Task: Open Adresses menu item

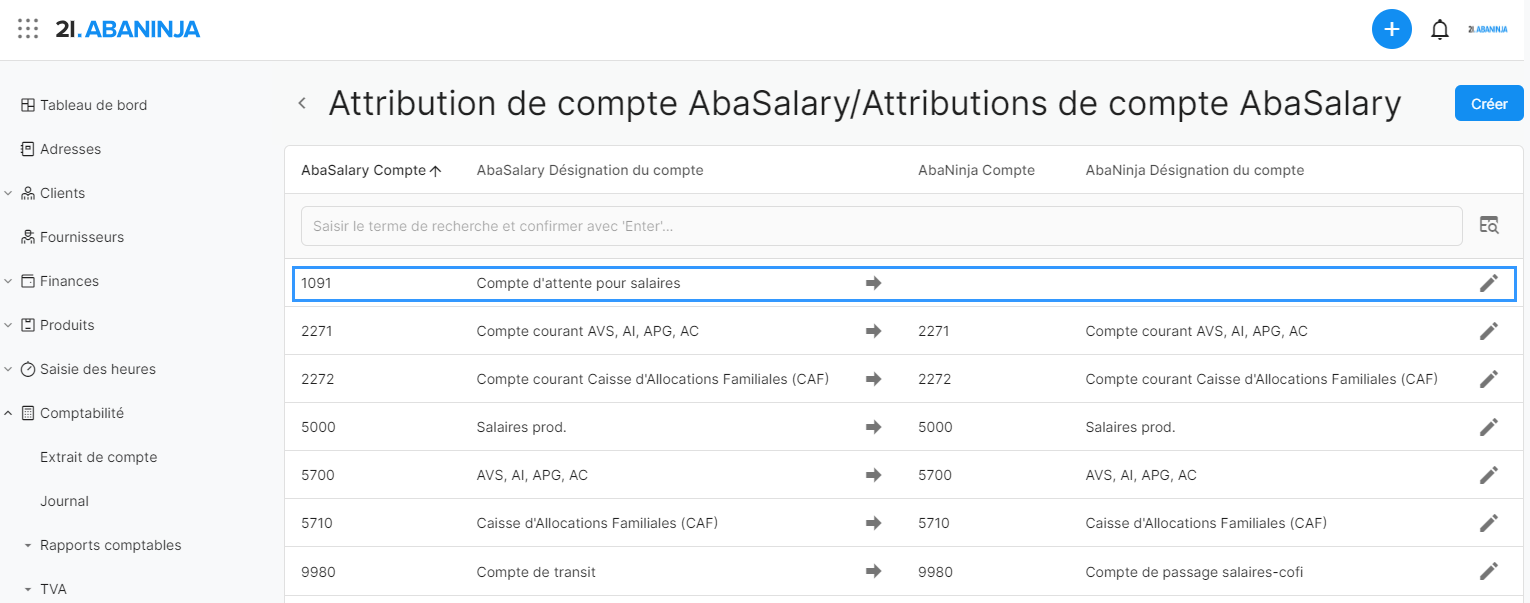Action: tap(70, 149)
